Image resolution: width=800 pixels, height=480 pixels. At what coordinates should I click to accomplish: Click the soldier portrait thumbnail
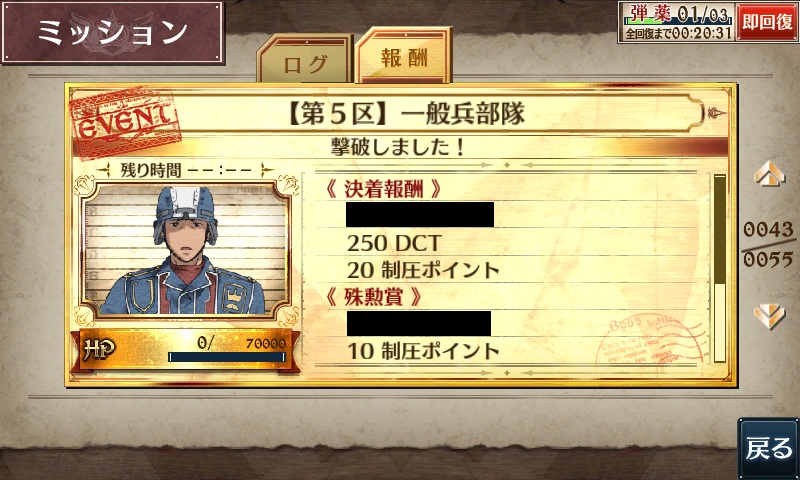(x=186, y=250)
